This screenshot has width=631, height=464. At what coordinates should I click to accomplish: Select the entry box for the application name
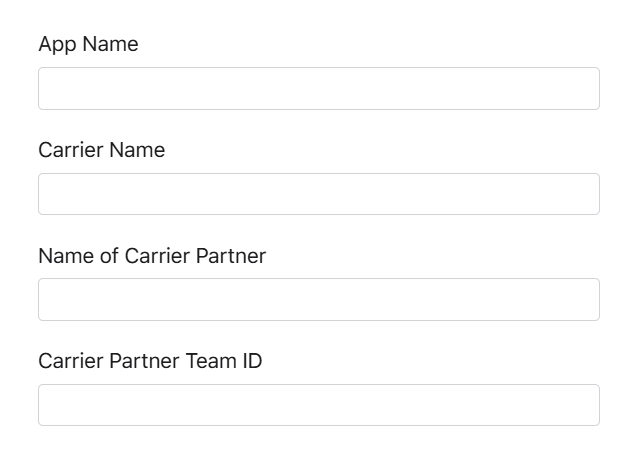[x=318, y=88]
